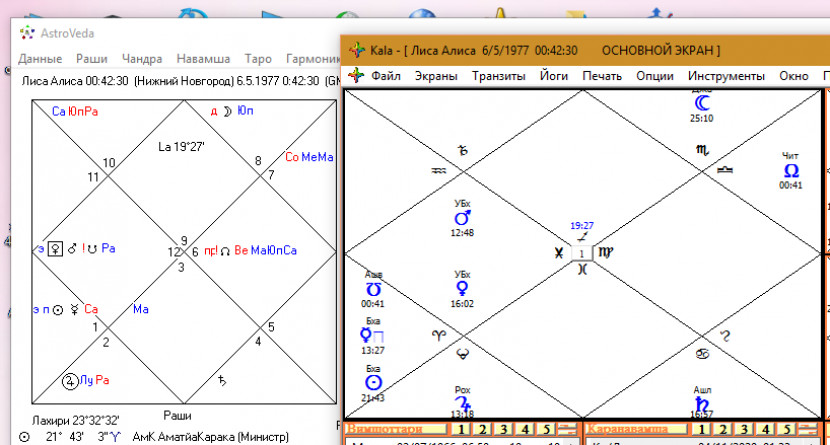830x445 pixels.
Task: Click the La 19°27' ascendant text in AstroVeda
Action: coord(182,147)
